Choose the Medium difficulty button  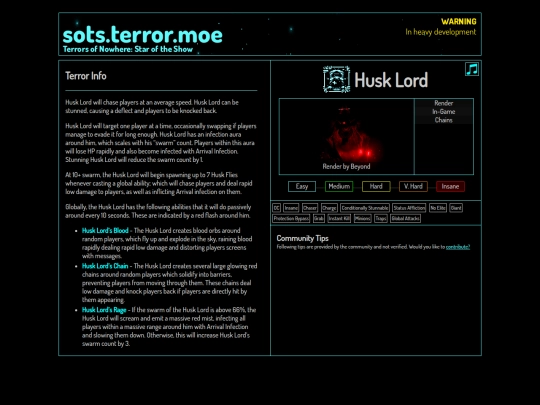coord(339,186)
